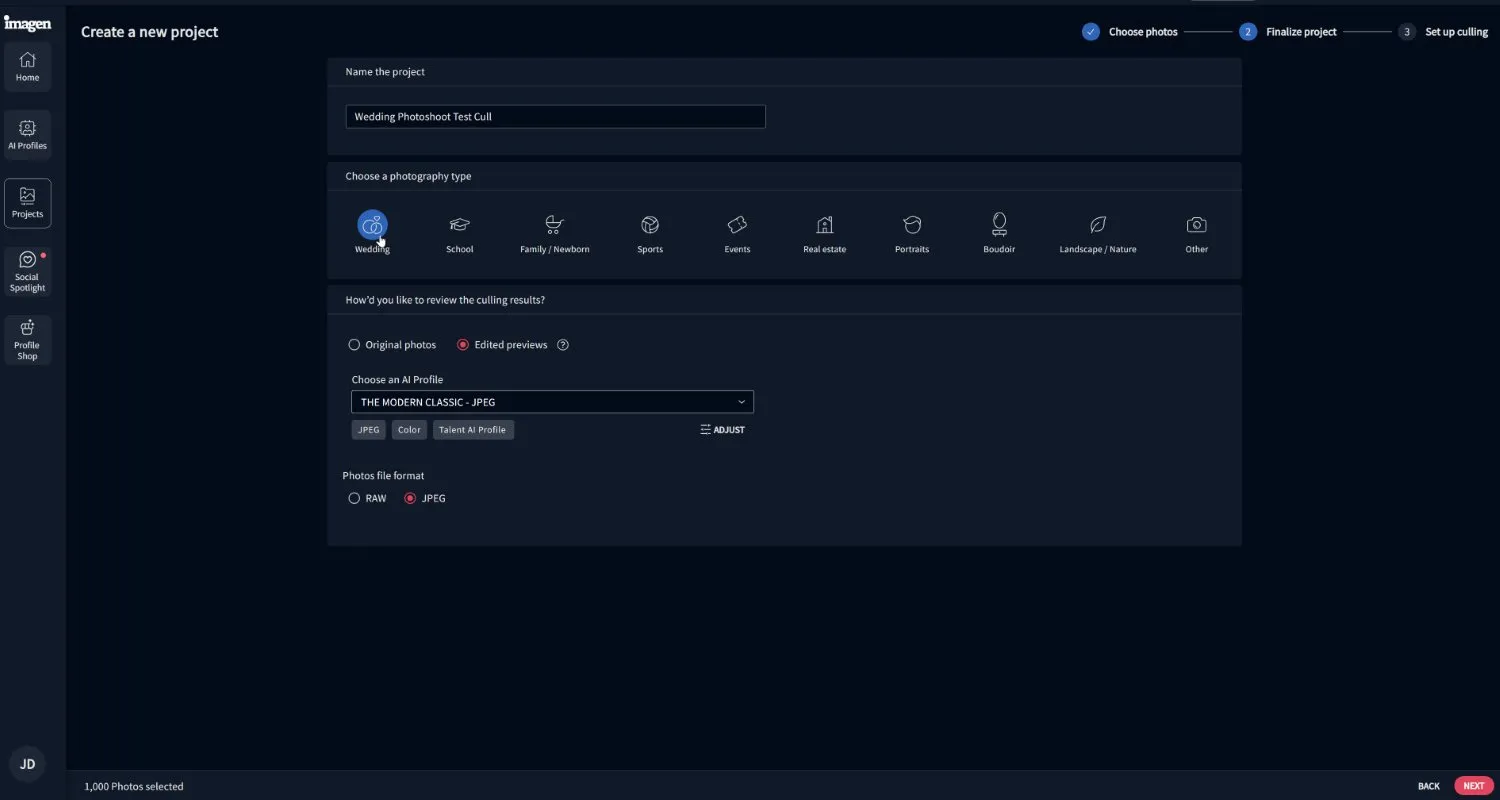Click ADJUST to tweak profile settings

click(x=722, y=430)
